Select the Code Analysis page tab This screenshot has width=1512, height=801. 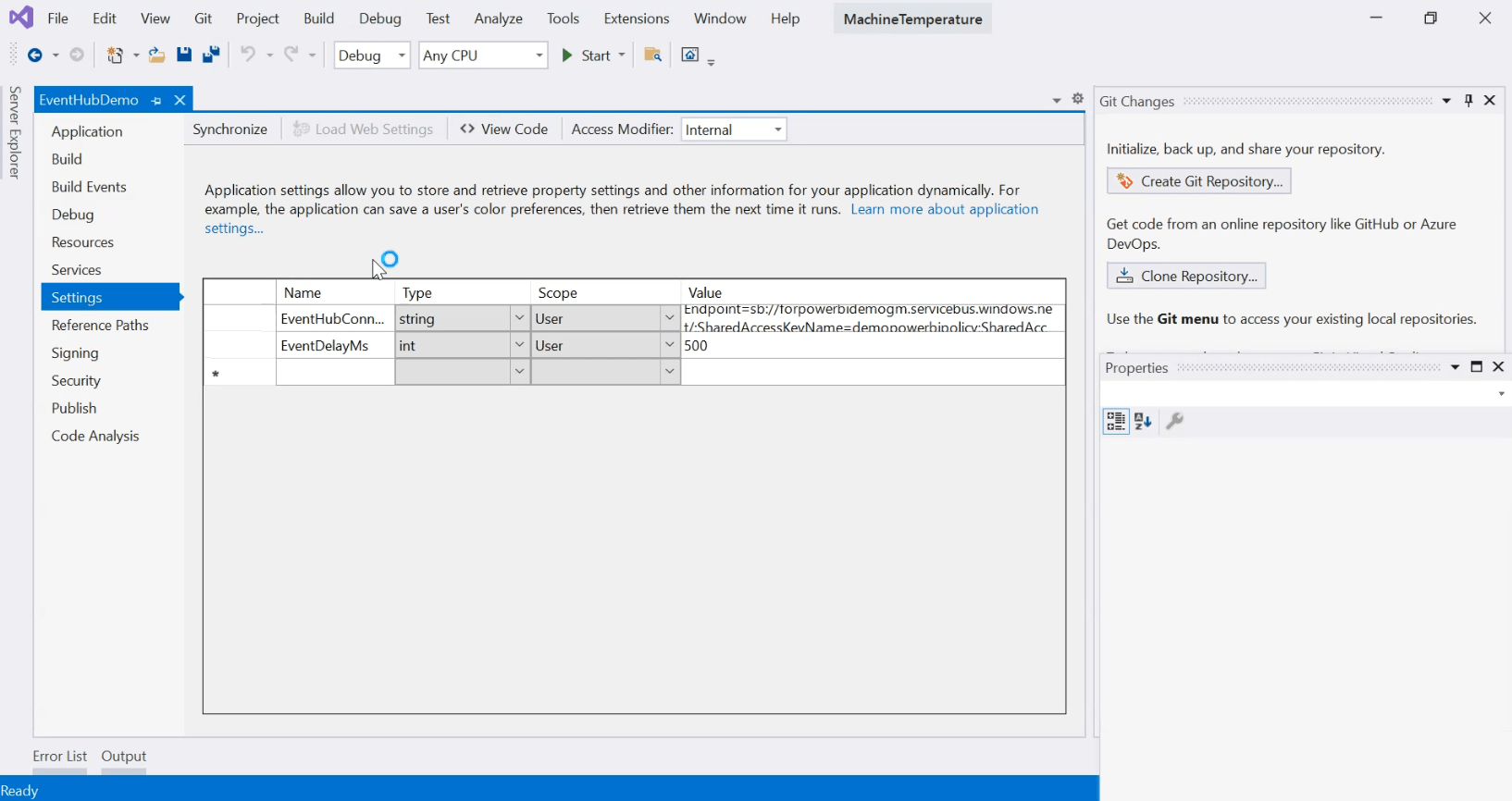(111, 437)
